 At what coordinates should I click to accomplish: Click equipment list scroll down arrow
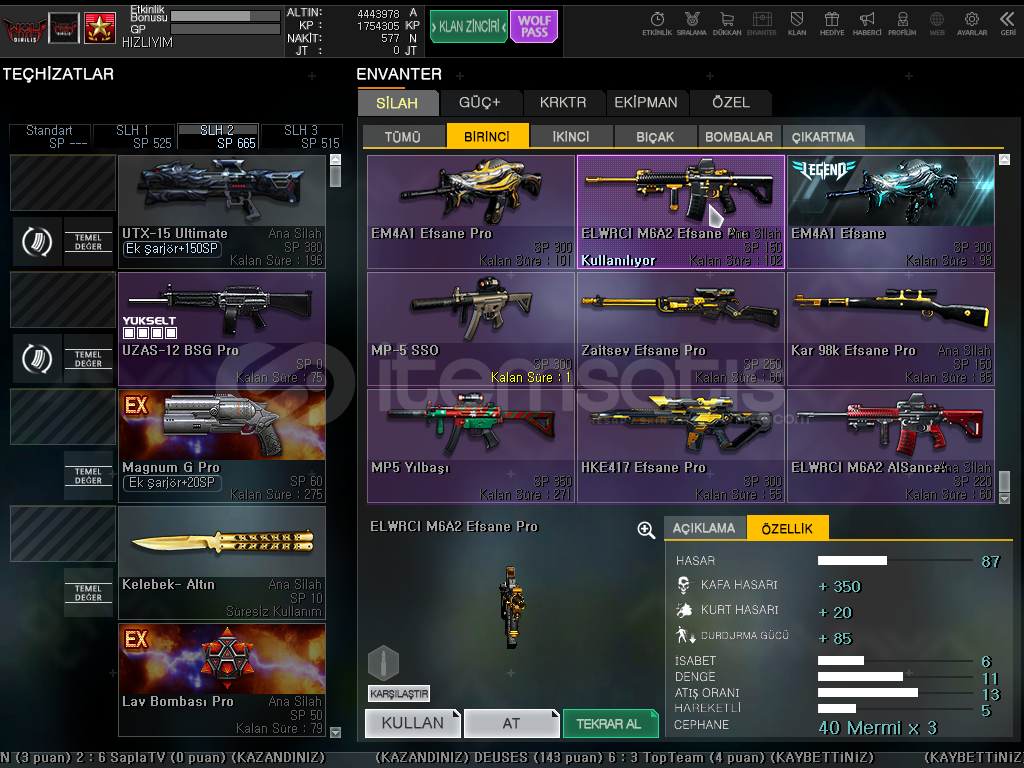click(x=336, y=732)
